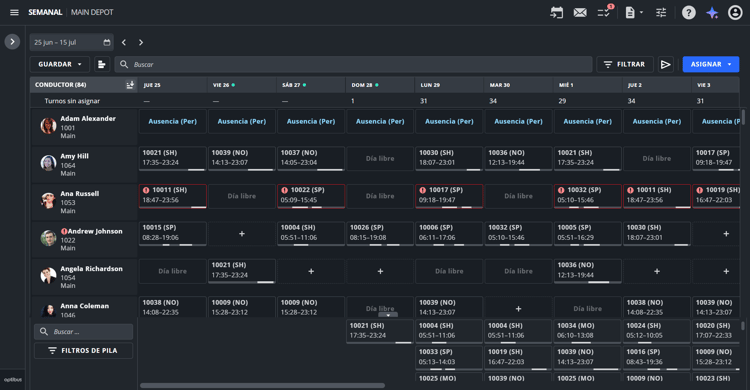Click Angela Richardson's driver name
This screenshot has width=750, height=390.
[x=91, y=268]
